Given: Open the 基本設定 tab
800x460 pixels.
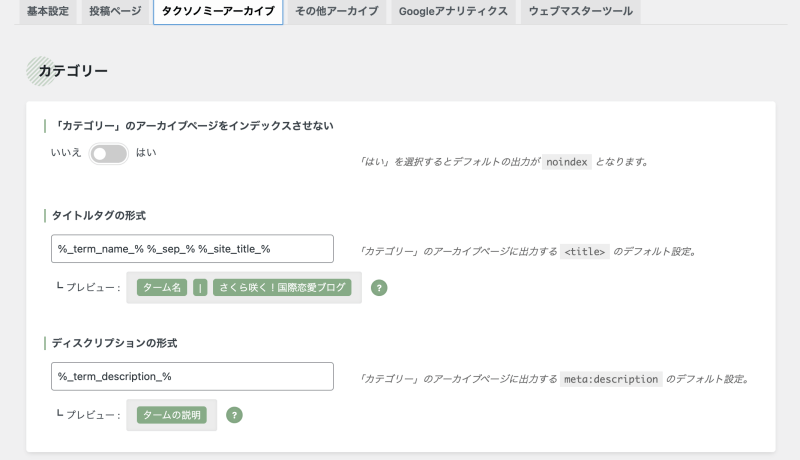Looking at the screenshot, I should coord(48,11).
